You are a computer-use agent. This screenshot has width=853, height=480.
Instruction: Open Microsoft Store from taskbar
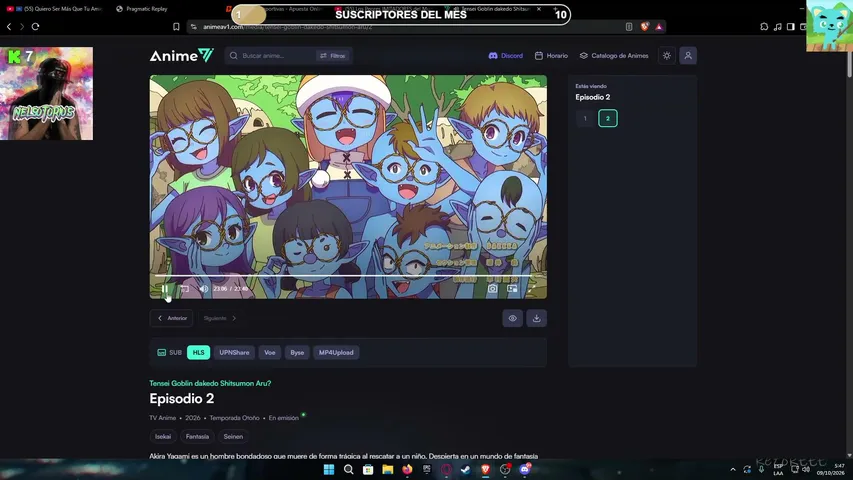pyautogui.click(x=368, y=469)
